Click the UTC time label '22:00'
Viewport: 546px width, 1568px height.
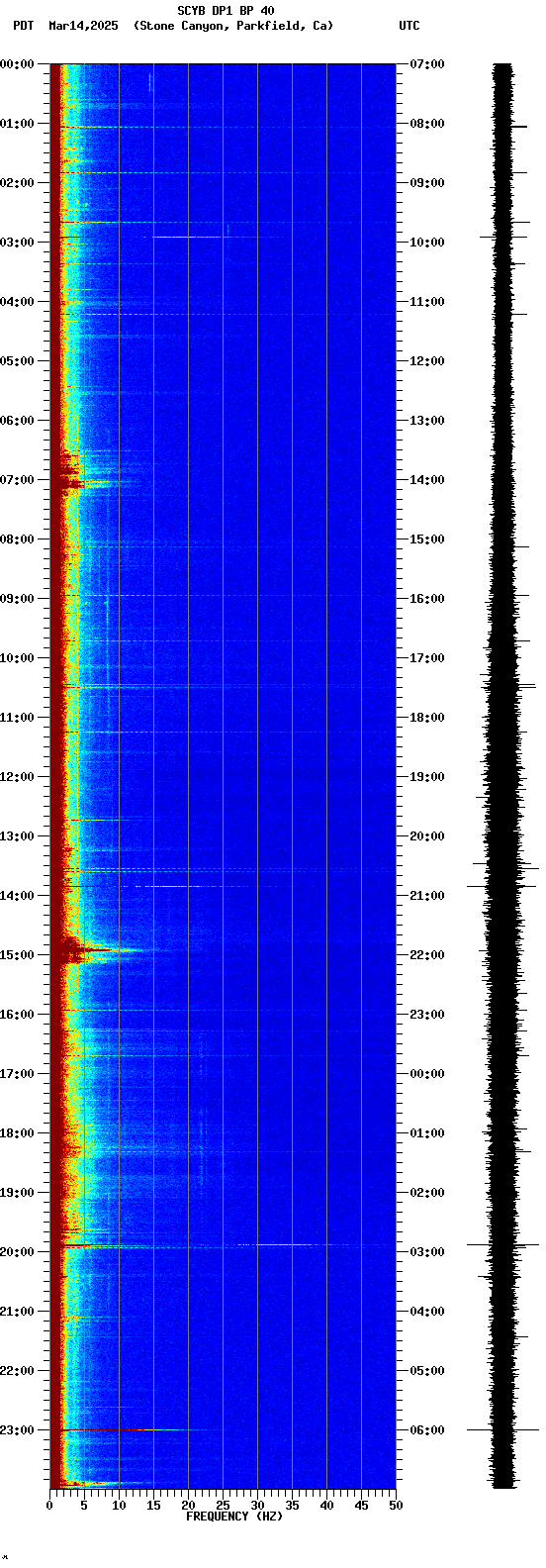(x=427, y=955)
